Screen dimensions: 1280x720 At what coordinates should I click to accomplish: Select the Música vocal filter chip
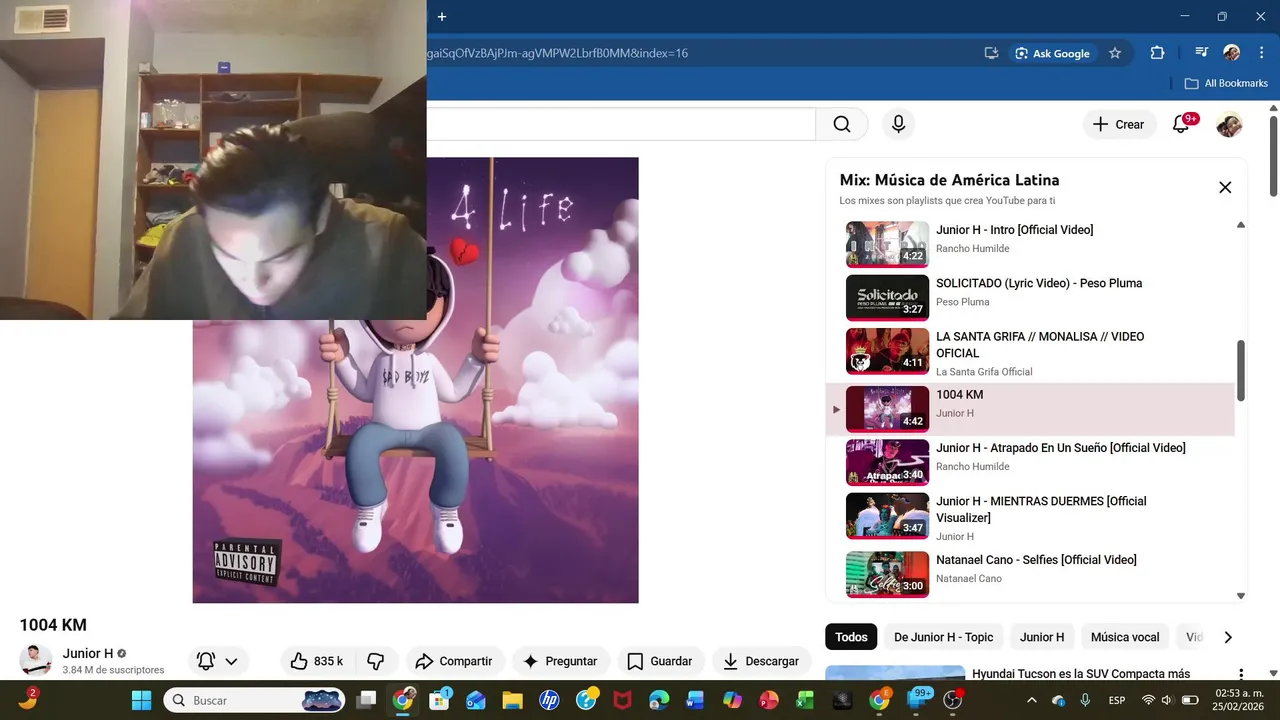(x=1125, y=637)
